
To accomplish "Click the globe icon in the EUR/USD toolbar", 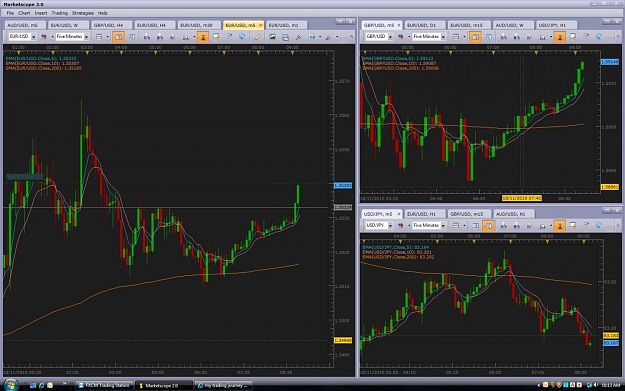I will (x=242, y=37).
